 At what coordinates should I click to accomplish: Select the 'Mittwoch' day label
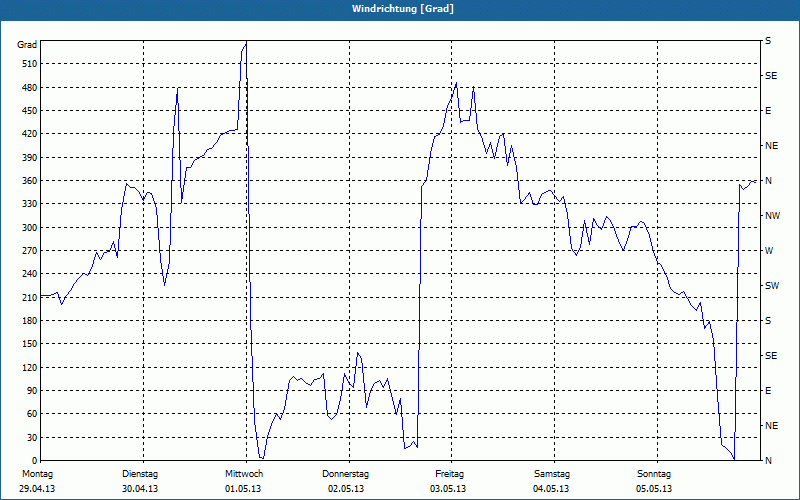coord(244,474)
